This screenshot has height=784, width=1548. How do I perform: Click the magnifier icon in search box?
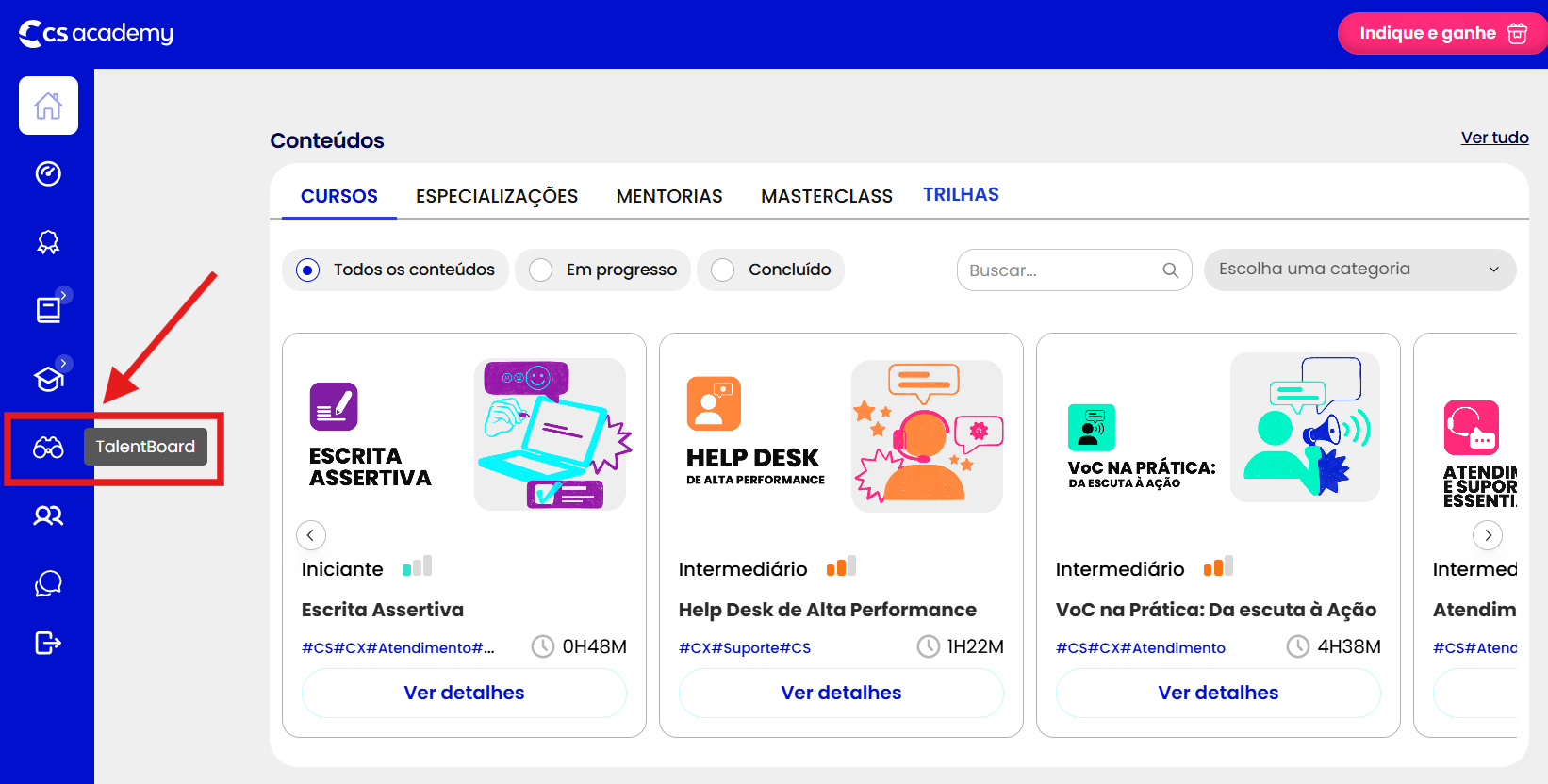click(1170, 270)
